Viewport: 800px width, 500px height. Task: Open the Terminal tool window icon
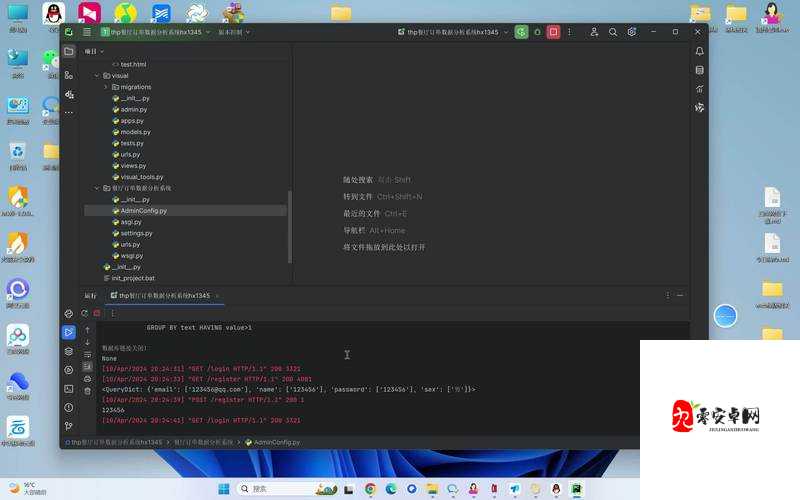(x=69, y=389)
